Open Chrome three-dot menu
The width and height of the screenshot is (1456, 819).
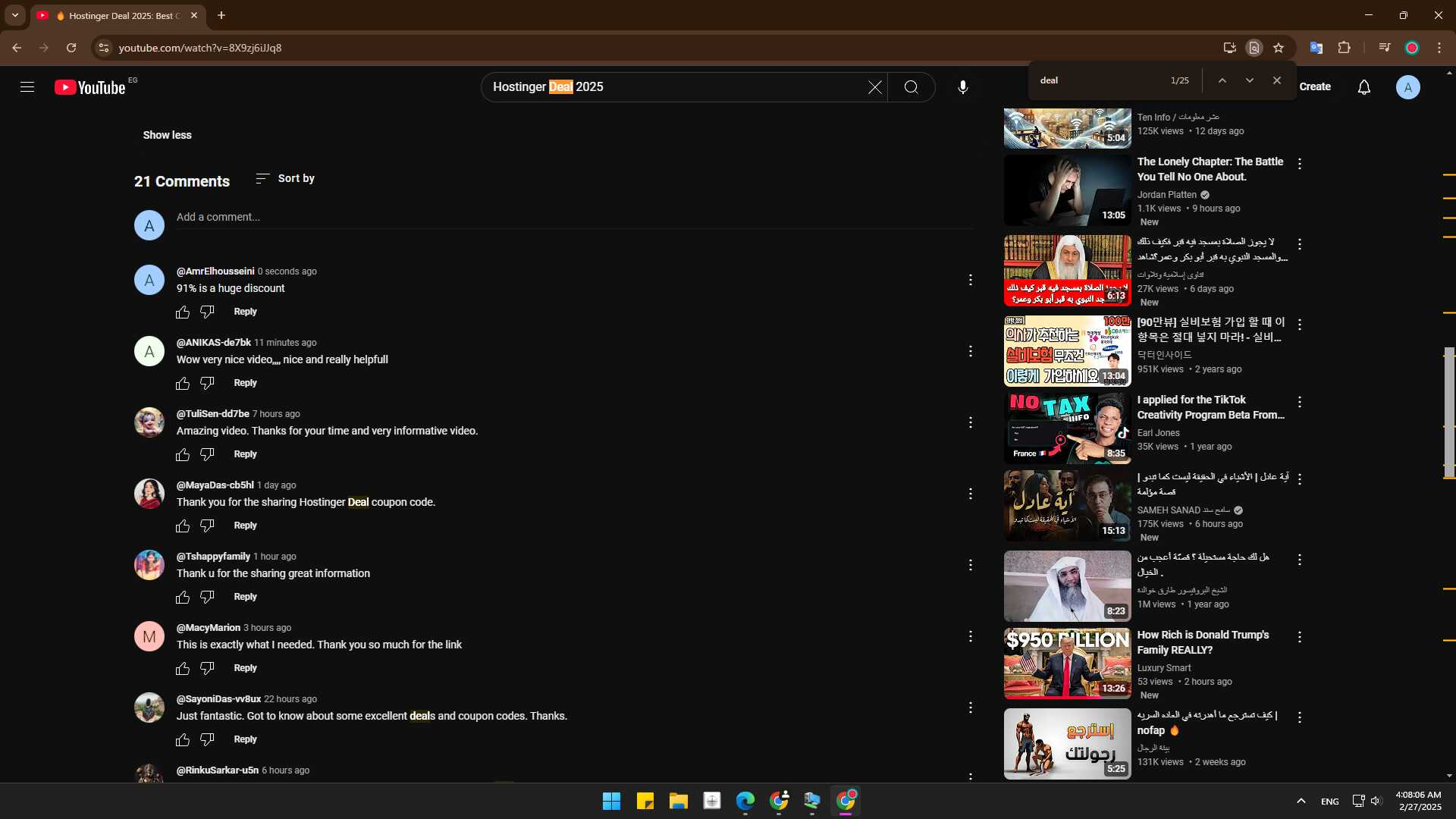pyautogui.click(x=1439, y=48)
